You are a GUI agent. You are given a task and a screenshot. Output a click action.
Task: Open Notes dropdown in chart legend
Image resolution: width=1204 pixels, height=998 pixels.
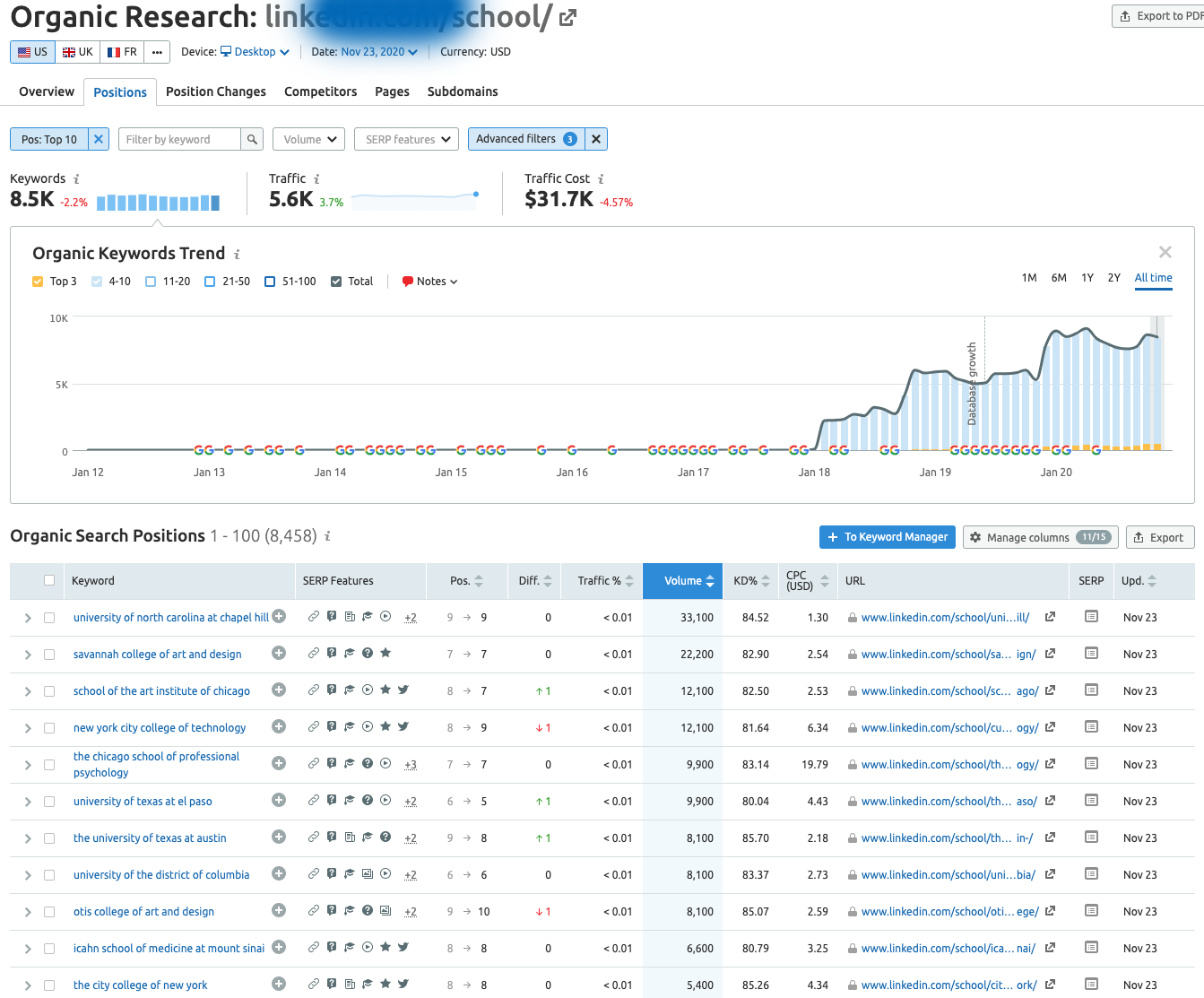coord(430,282)
